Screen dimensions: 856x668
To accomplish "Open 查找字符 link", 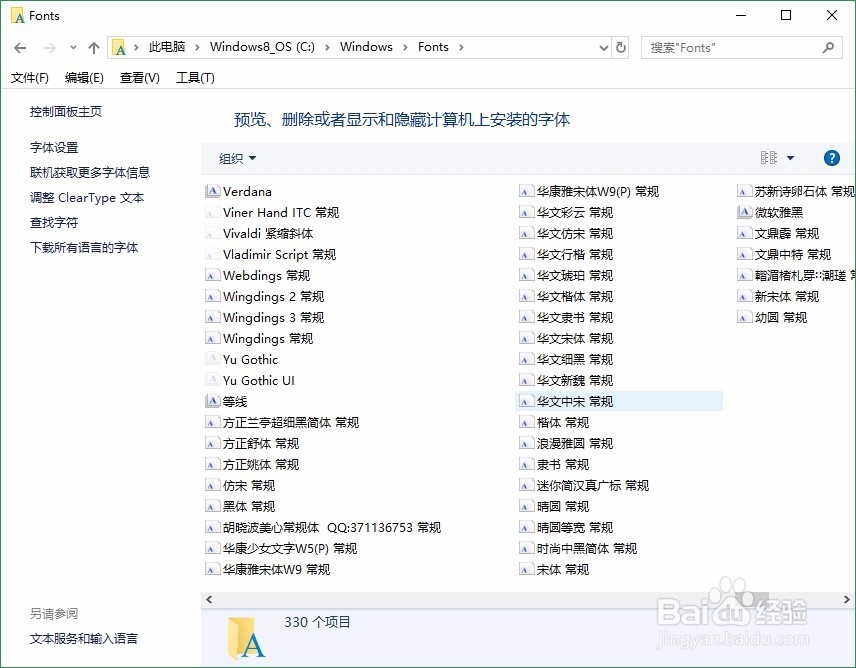I will (54, 223).
